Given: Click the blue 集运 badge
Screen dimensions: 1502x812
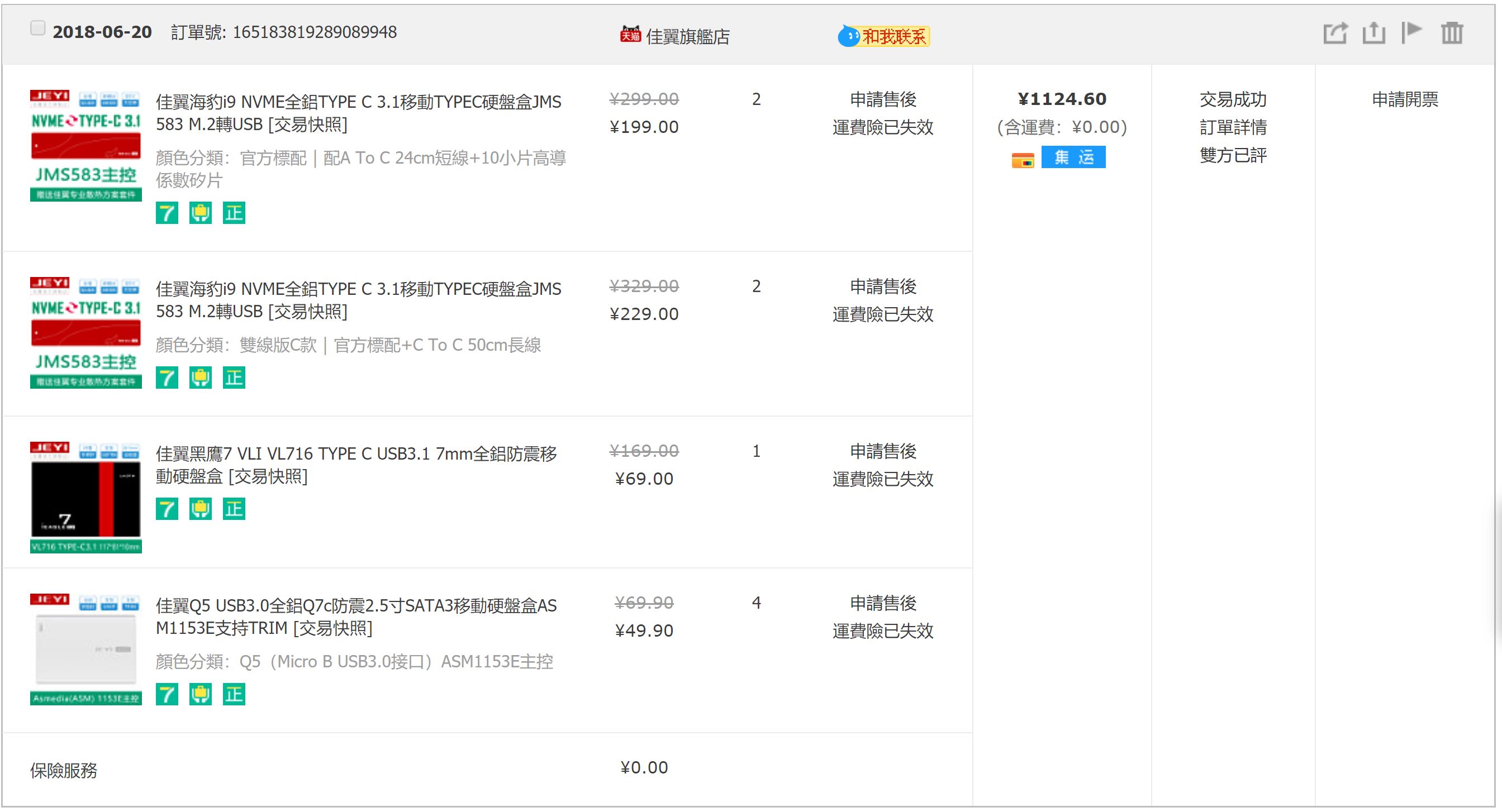Looking at the screenshot, I should click(1073, 157).
